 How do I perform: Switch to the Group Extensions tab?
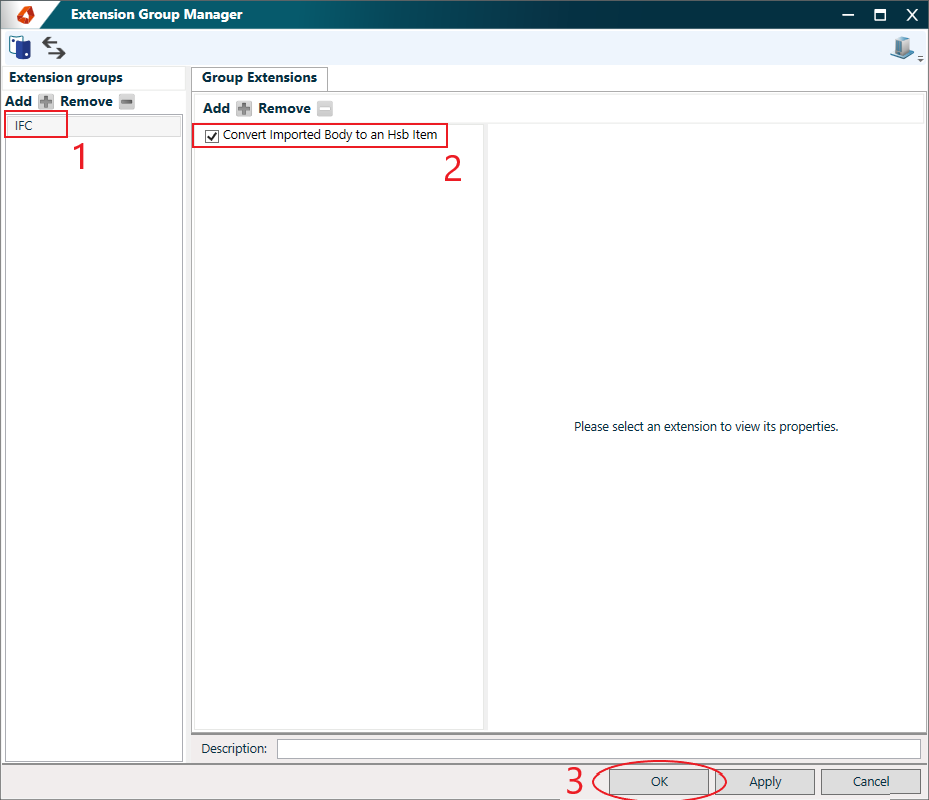[260, 78]
